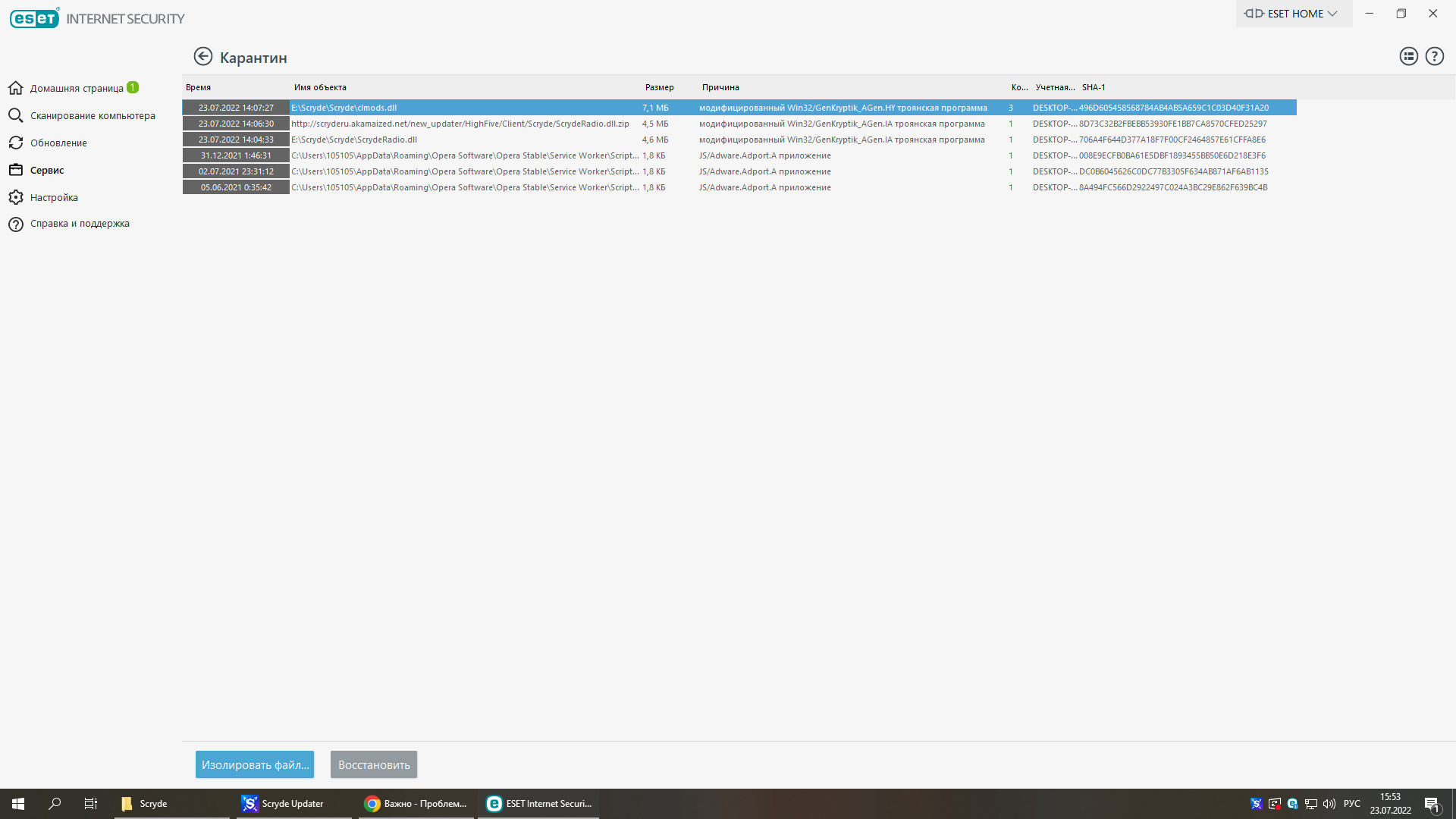Click the help question mark icon
This screenshot has height=819, width=1456.
(1434, 57)
